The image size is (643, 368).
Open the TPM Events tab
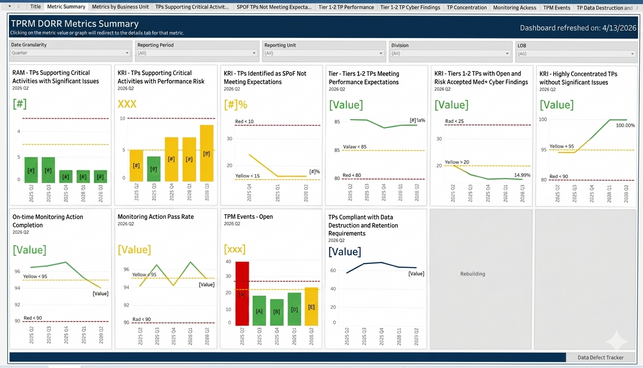(556, 7)
